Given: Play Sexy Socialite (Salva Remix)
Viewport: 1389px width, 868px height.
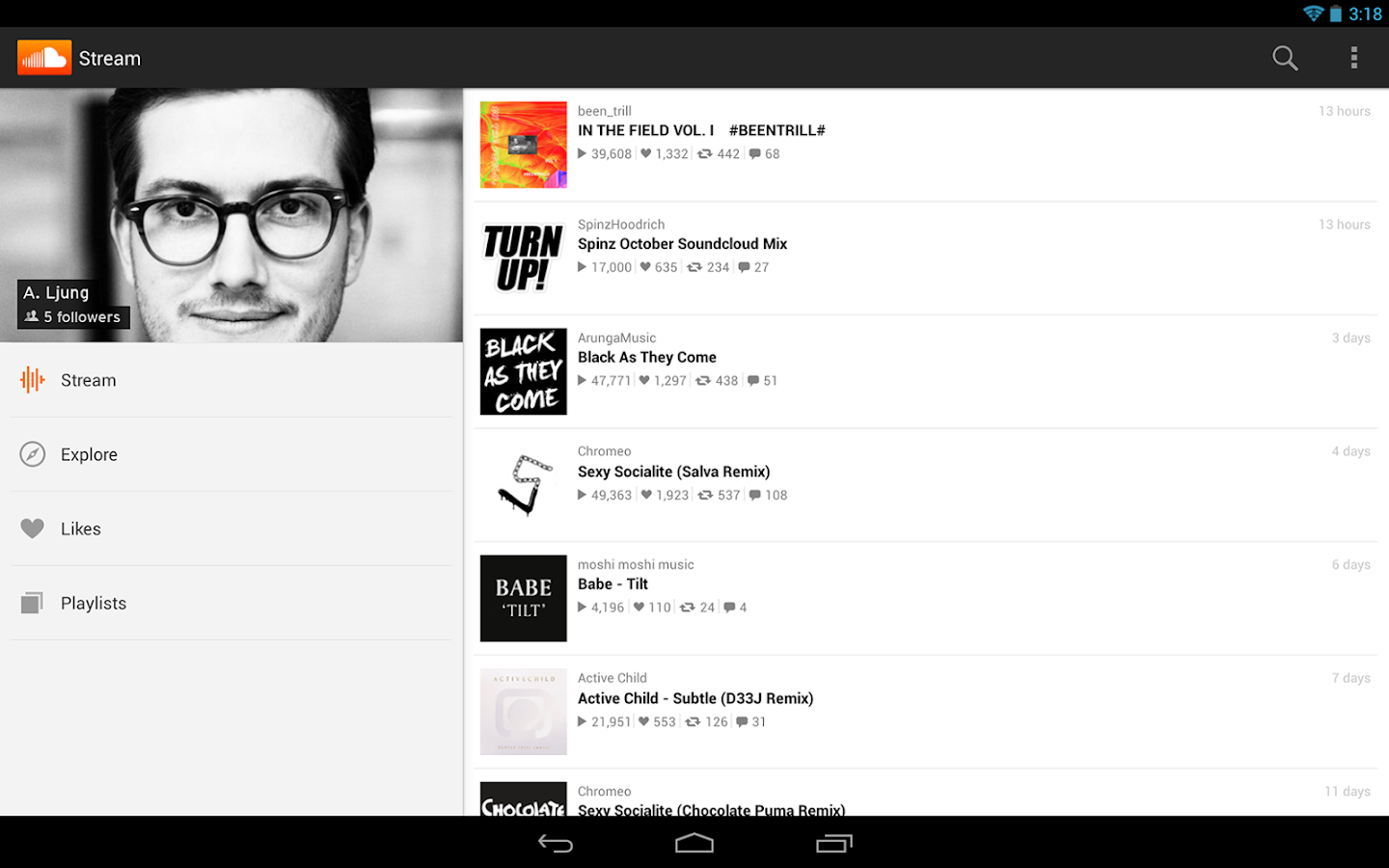Looking at the screenshot, I should click(x=674, y=472).
